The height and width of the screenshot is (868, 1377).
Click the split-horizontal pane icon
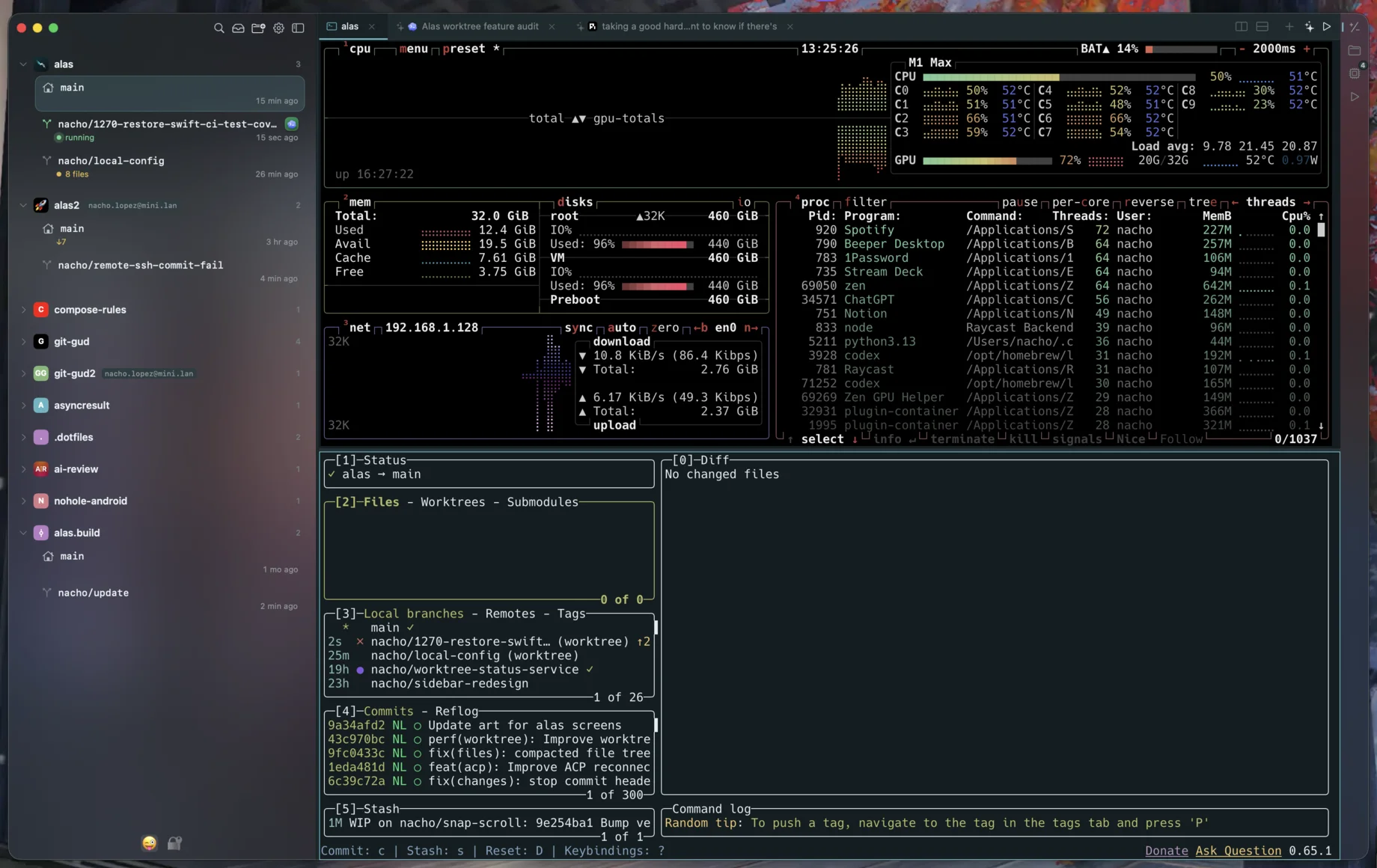tap(1262, 26)
